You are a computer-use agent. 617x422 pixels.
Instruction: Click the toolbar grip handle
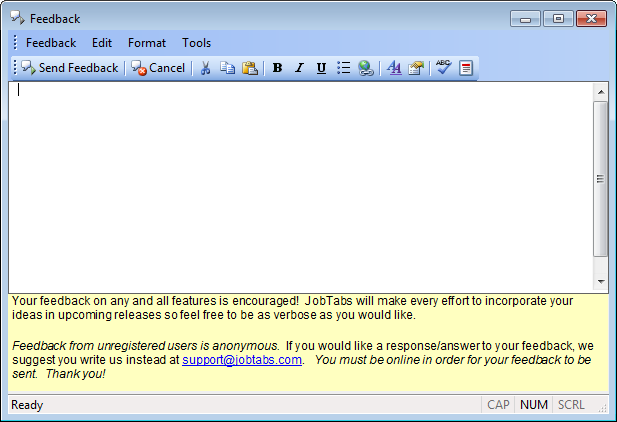click(15, 68)
